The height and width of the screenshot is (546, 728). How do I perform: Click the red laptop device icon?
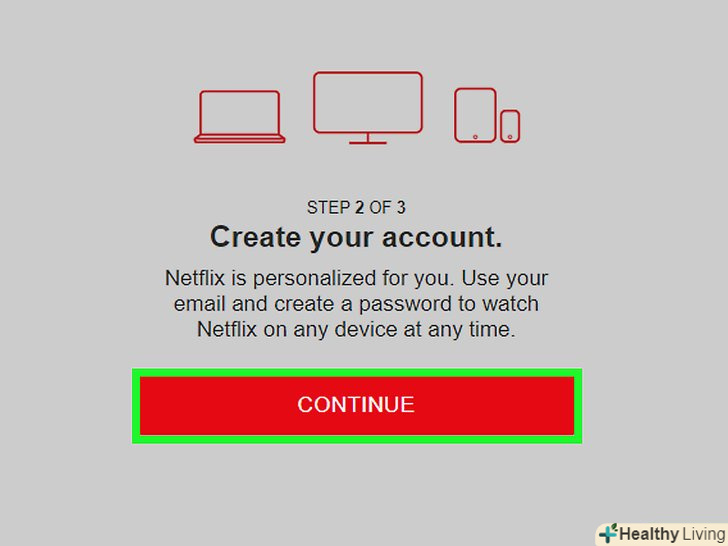click(240, 117)
